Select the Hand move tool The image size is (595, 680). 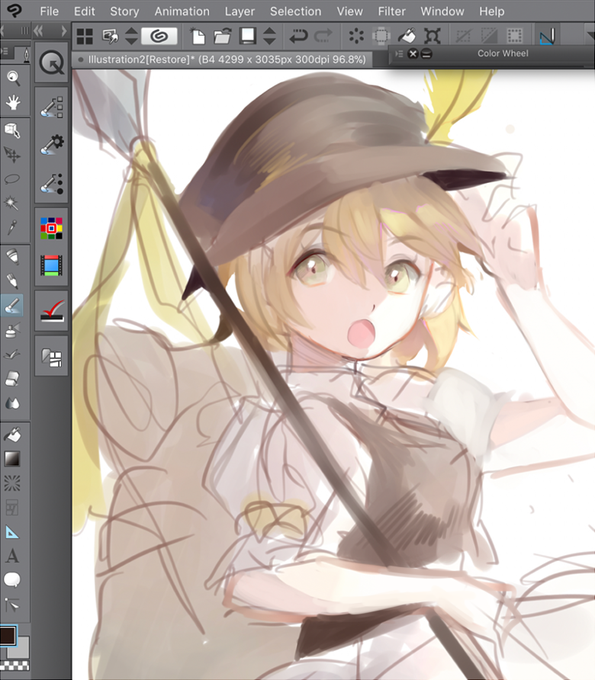click(13, 103)
